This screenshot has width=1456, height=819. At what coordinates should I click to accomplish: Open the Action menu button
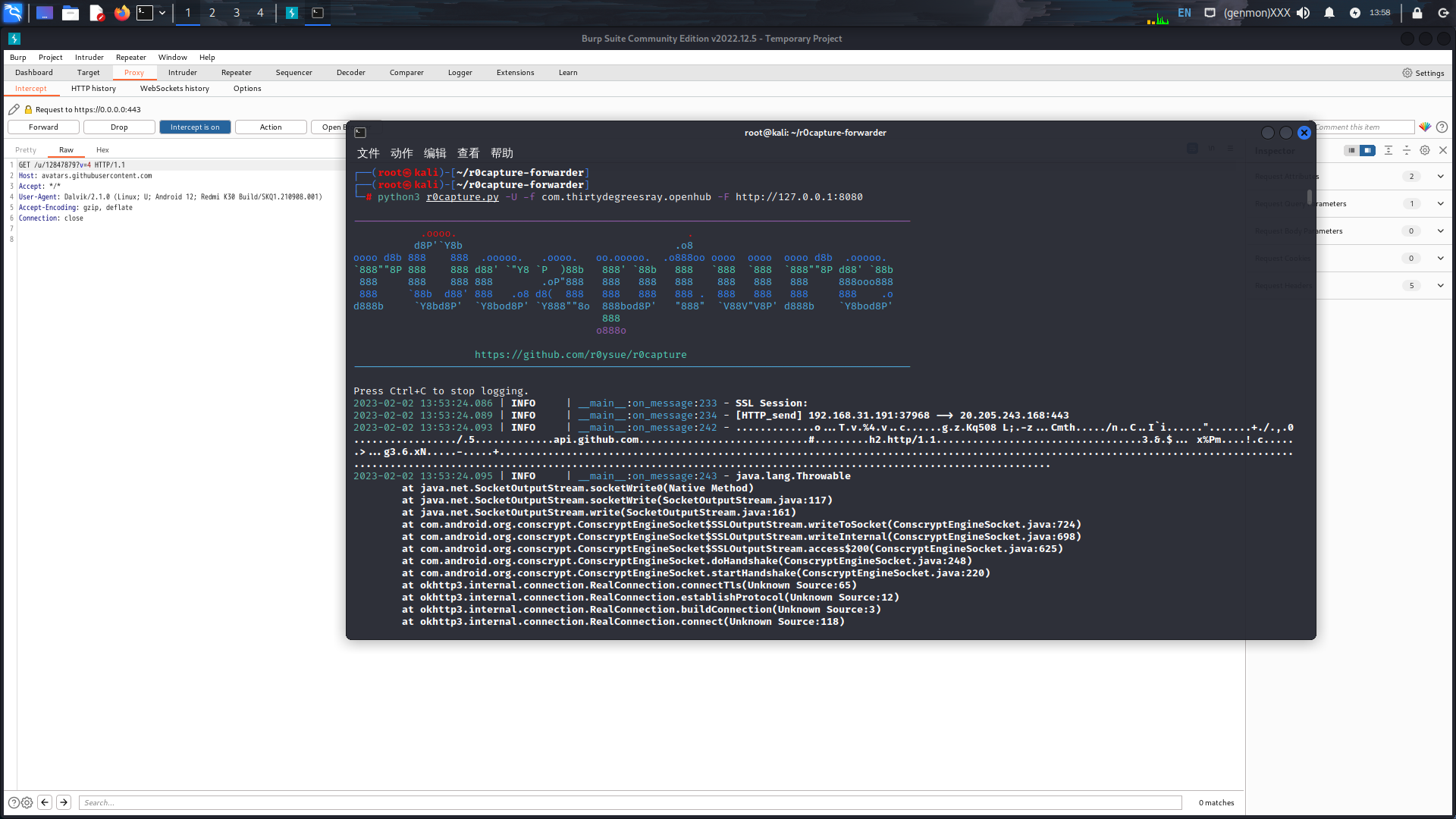pos(271,127)
